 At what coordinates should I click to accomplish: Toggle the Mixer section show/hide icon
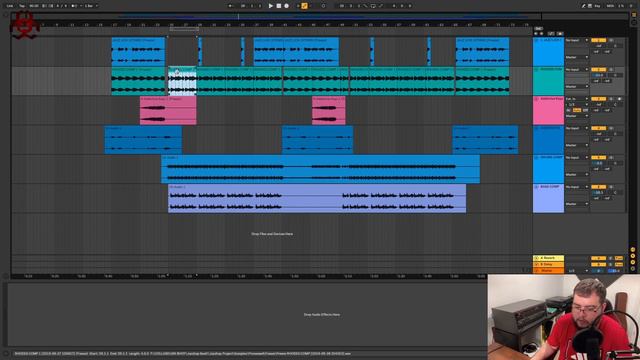(x=633, y=262)
